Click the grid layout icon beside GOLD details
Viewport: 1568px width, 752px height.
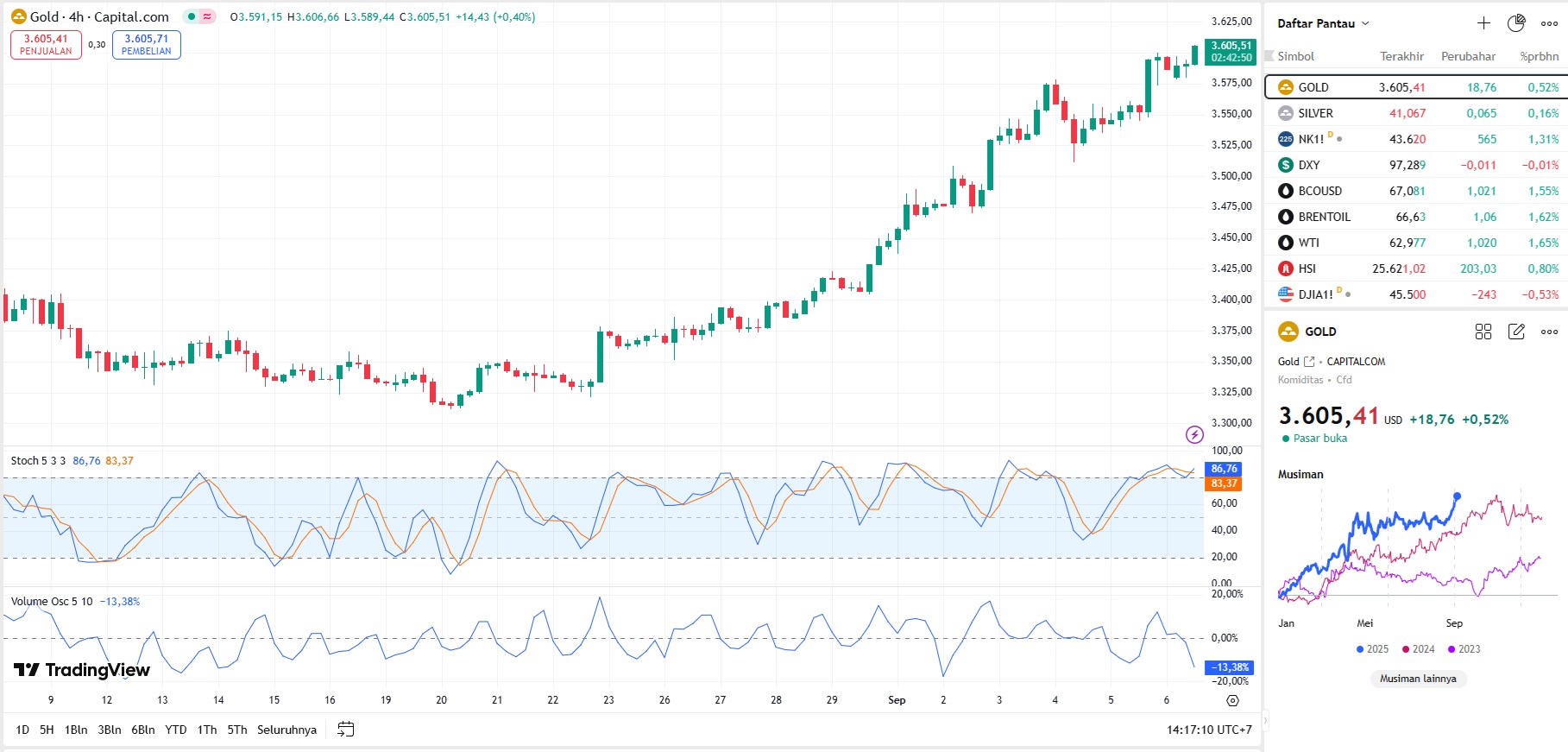tap(1483, 332)
